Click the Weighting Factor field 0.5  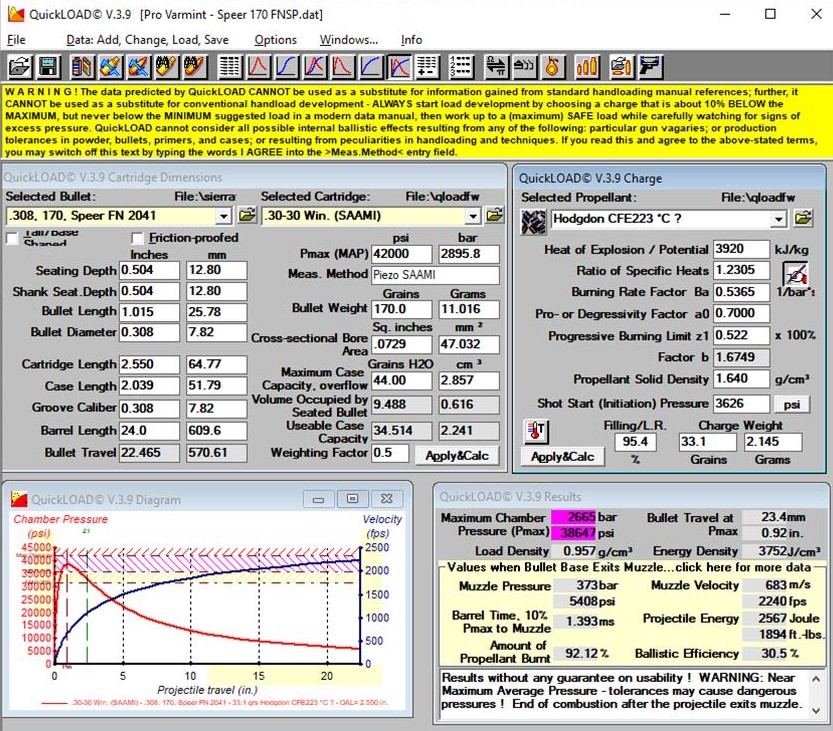(390, 453)
